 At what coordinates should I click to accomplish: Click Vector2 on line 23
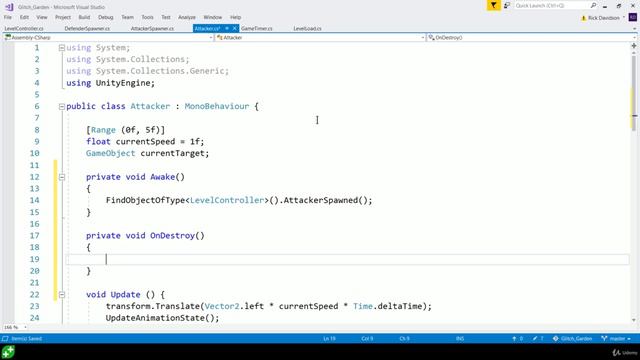pos(222,306)
